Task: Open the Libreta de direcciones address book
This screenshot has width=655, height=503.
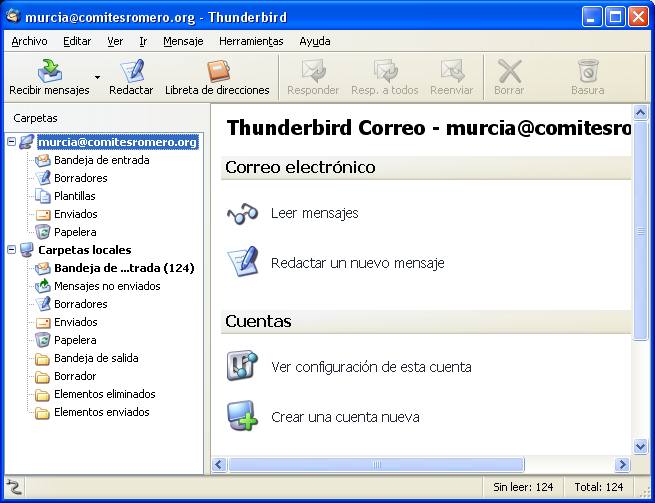Action: [x=217, y=71]
